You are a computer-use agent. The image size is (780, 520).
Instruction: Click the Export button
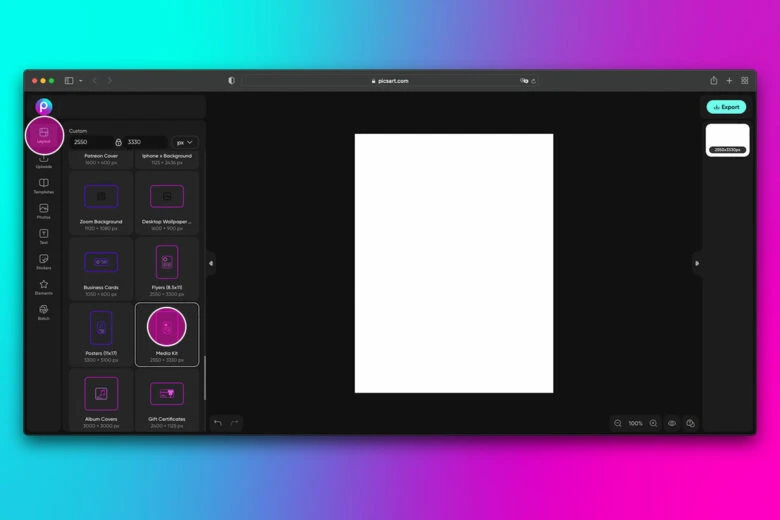726,106
